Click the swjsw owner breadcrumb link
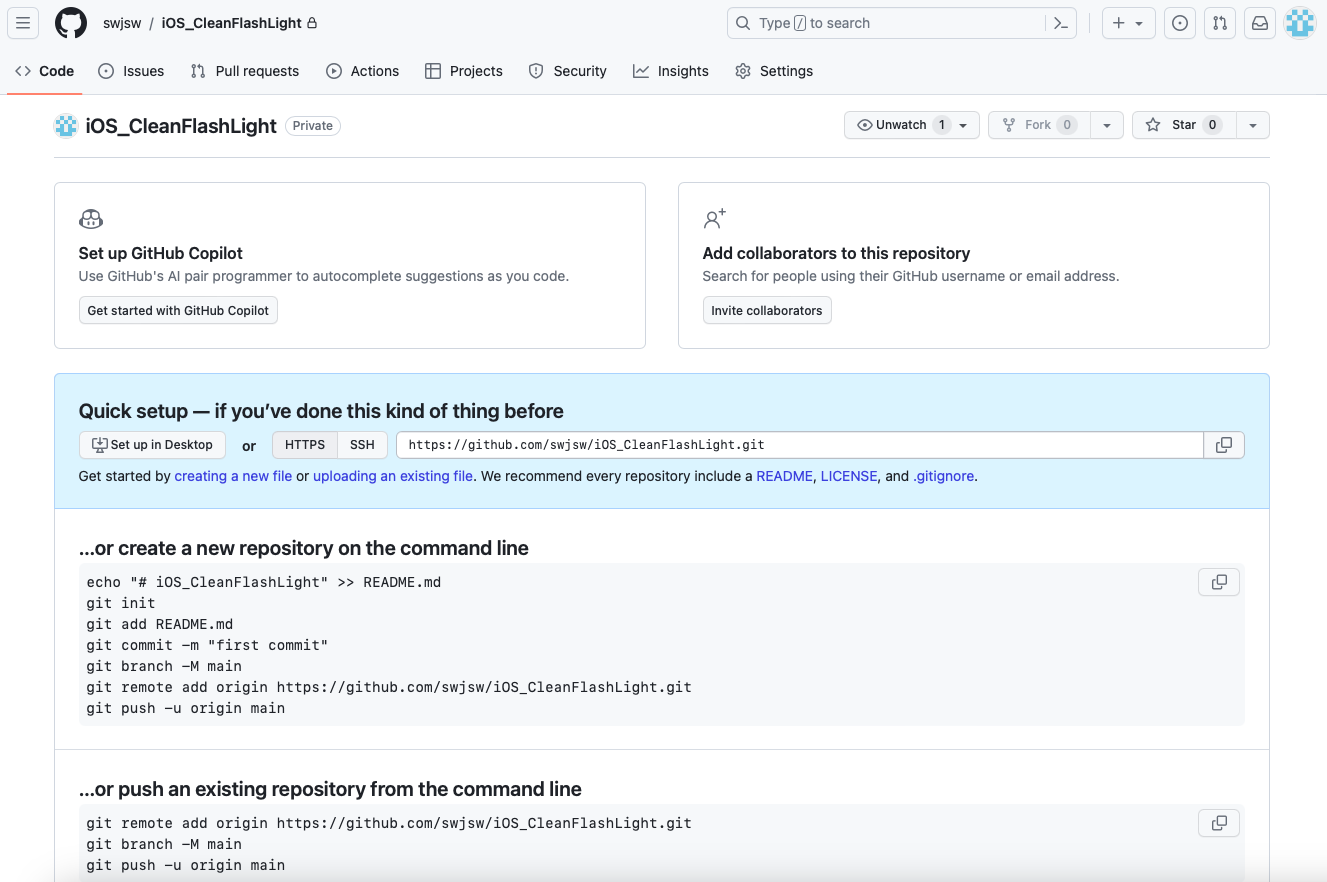The image size is (1327, 882). pyautogui.click(x=122, y=23)
